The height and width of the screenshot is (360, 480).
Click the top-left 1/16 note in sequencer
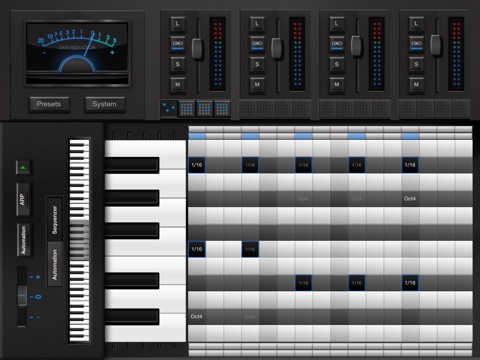(197, 165)
